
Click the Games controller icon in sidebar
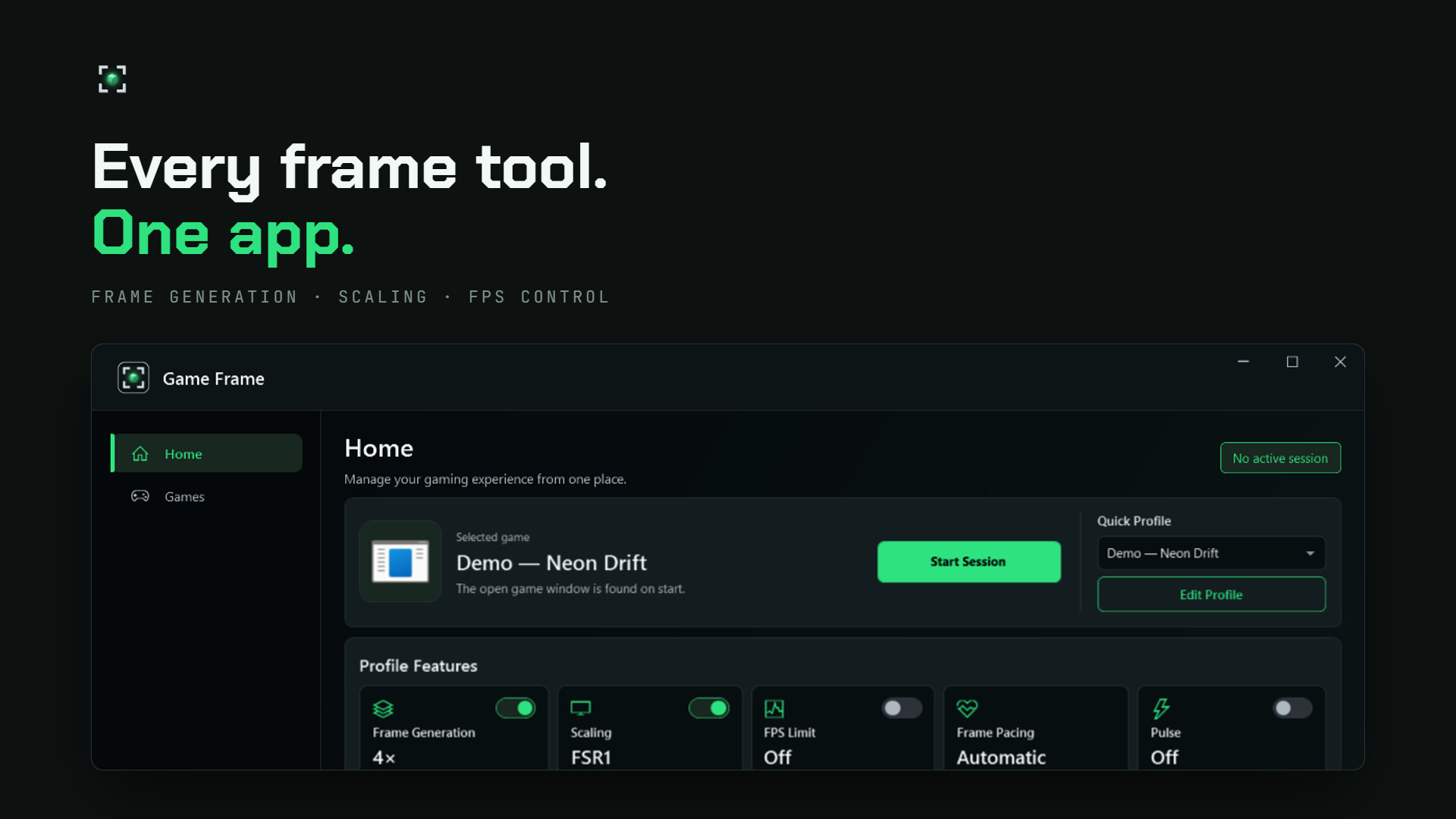pyautogui.click(x=140, y=496)
